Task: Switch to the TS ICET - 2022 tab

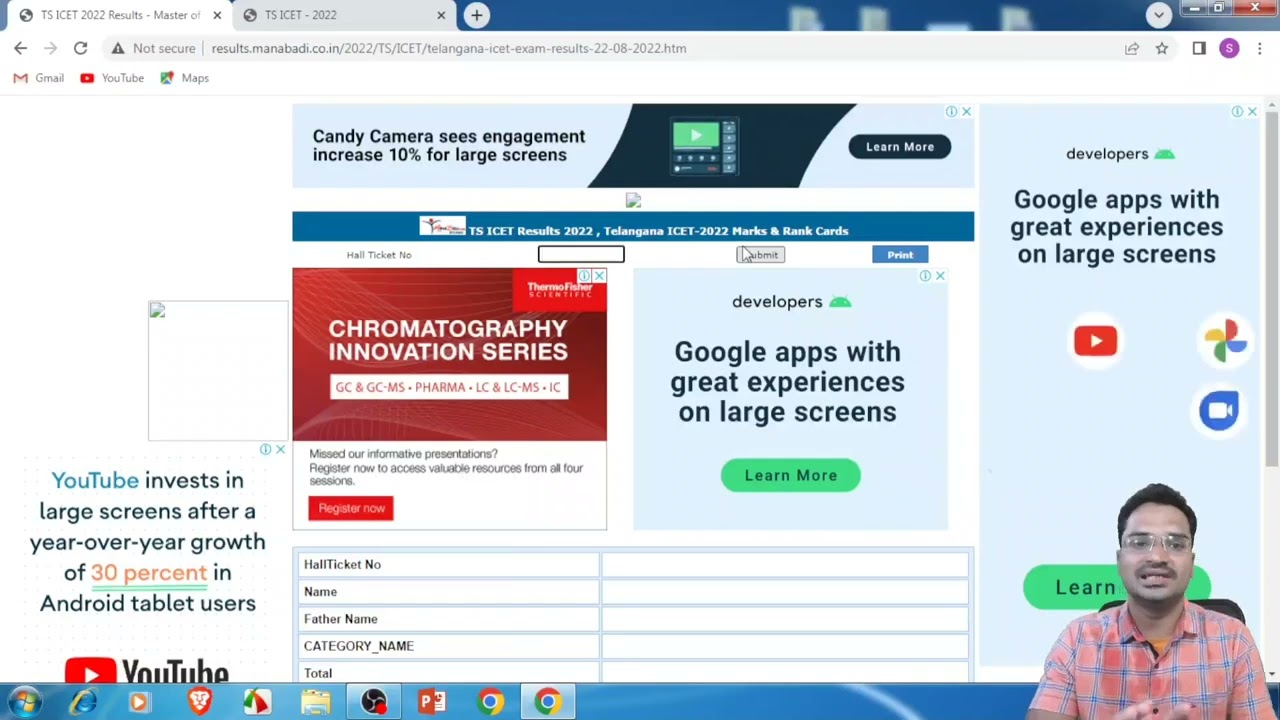Action: [345, 15]
